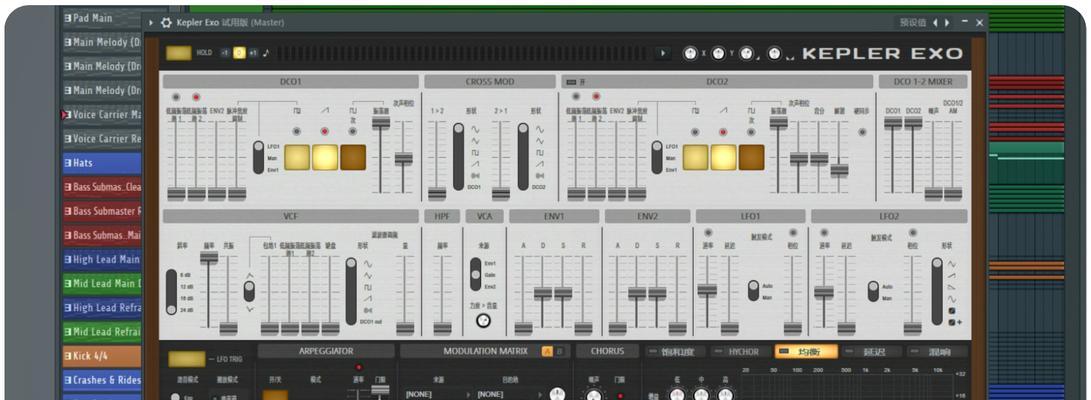Viewport: 1091px width, 400px height.
Task: Expand the plugin window menu arrow
Action: point(152,22)
